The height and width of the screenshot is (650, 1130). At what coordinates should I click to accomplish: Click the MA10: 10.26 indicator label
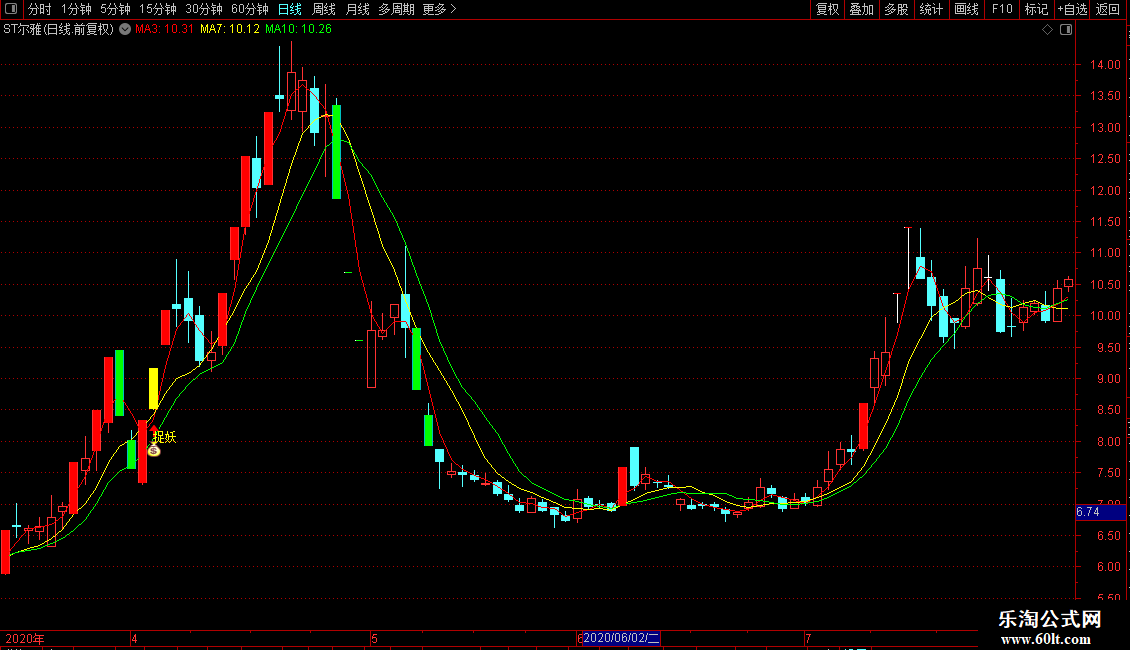tap(298, 30)
